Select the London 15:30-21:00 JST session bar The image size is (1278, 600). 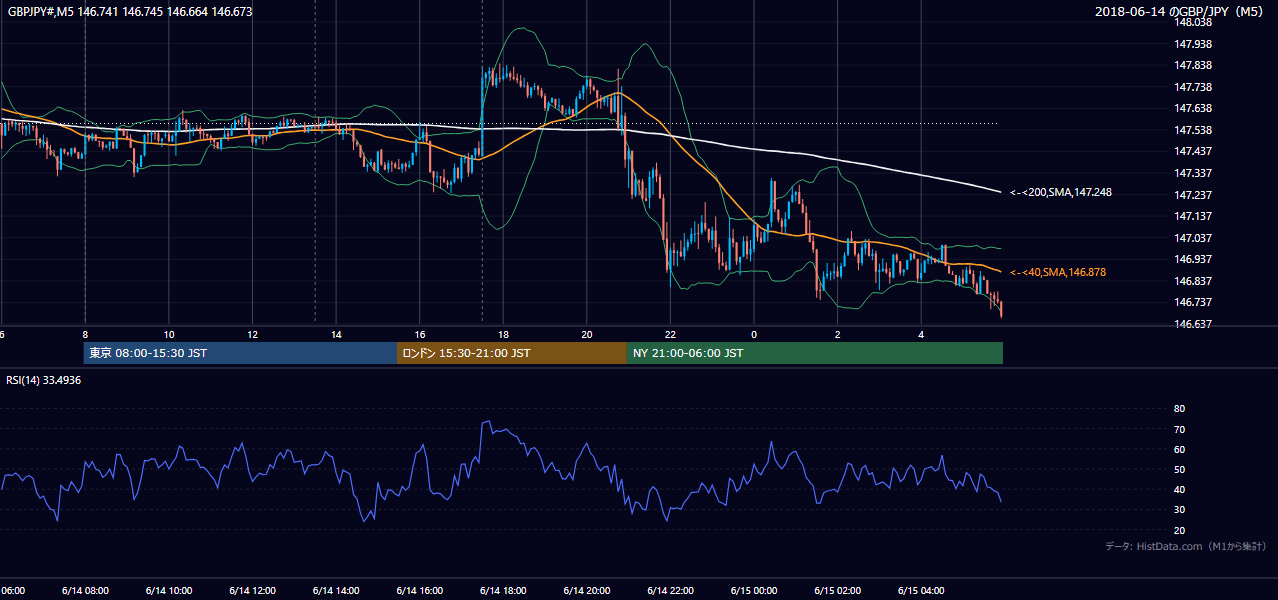[511, 353]
